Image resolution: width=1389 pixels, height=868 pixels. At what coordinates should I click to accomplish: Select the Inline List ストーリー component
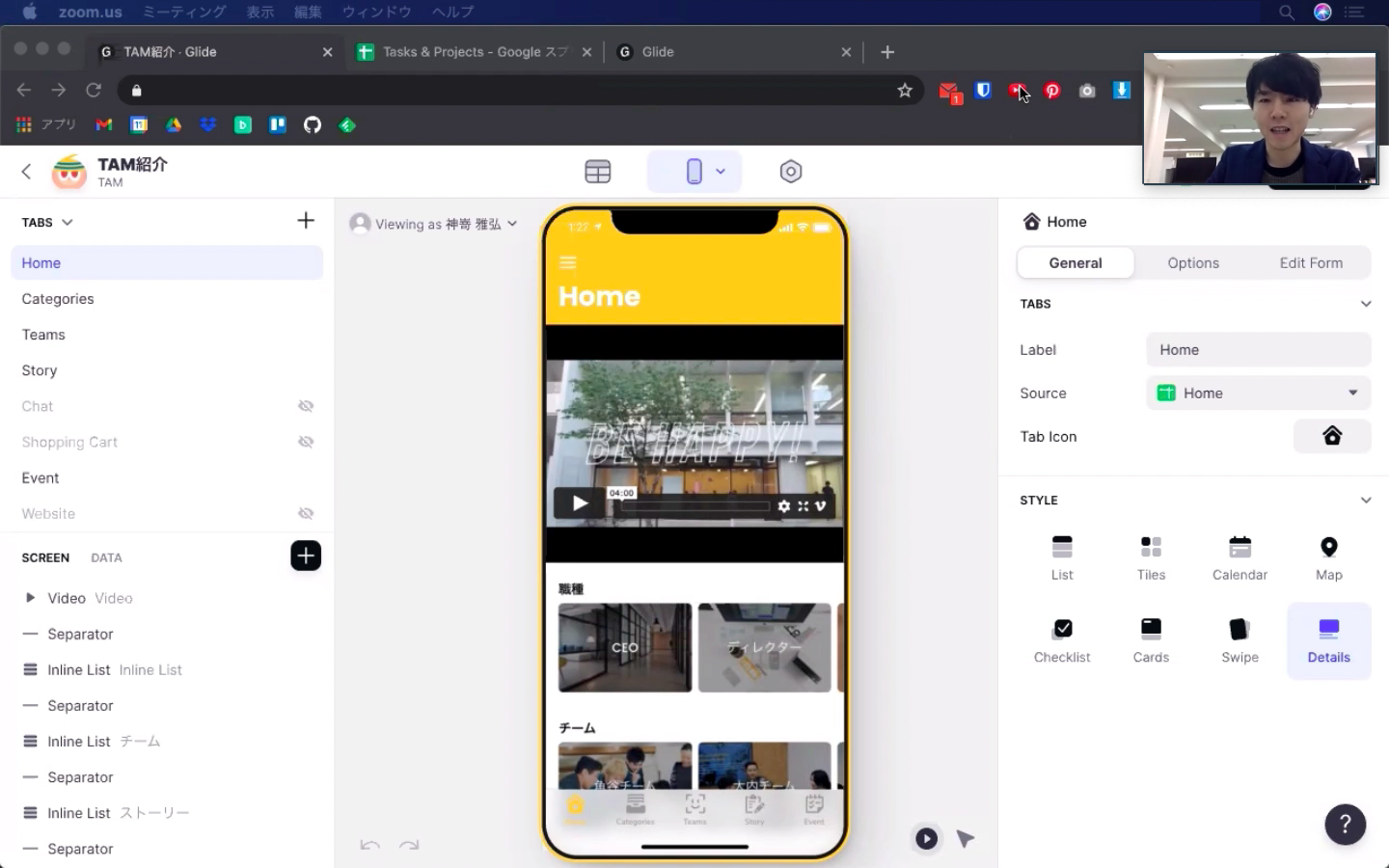tap(167, 813)
